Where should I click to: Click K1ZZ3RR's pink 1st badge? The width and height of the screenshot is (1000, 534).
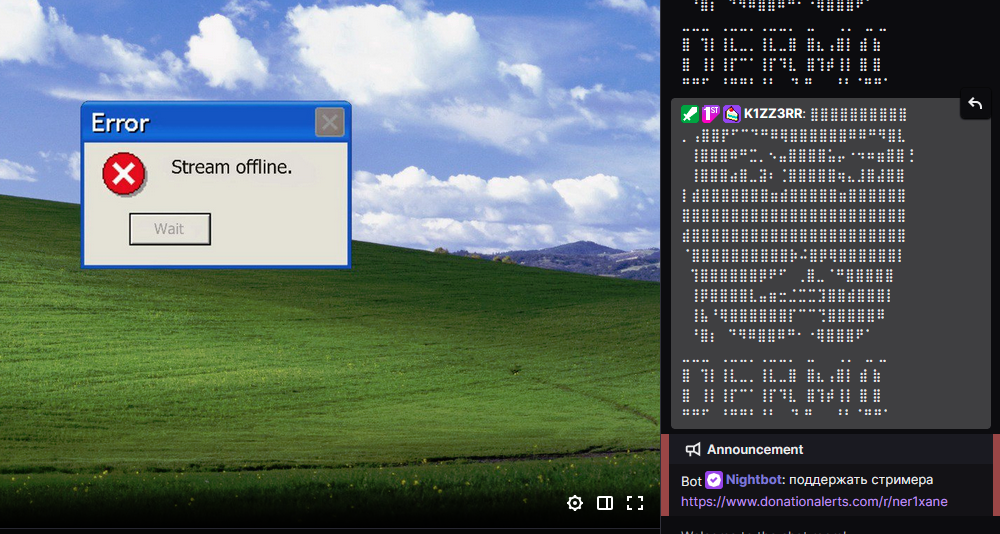(710, 114)
